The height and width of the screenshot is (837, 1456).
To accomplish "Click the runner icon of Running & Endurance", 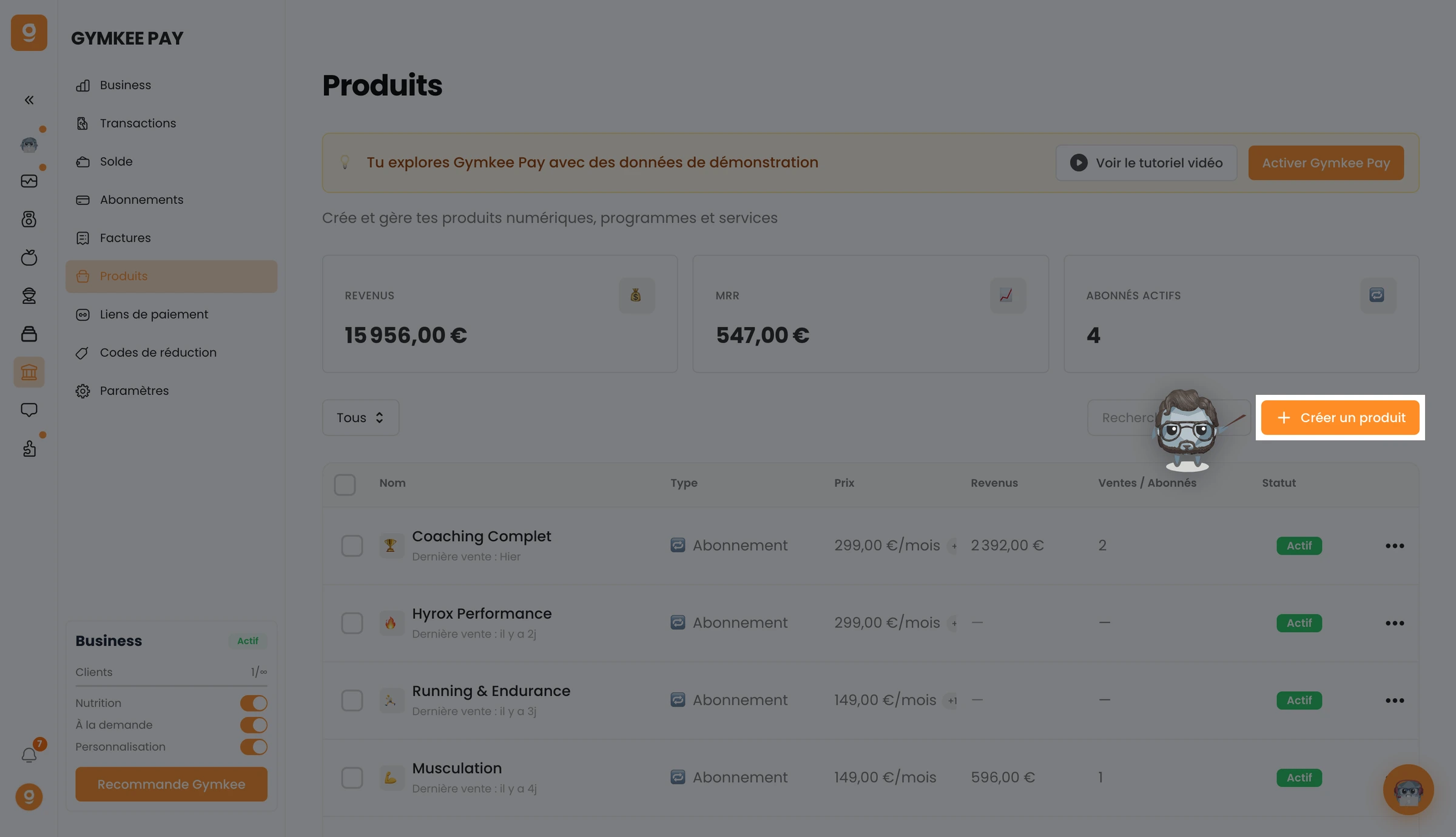I will [x=391, y=701].
